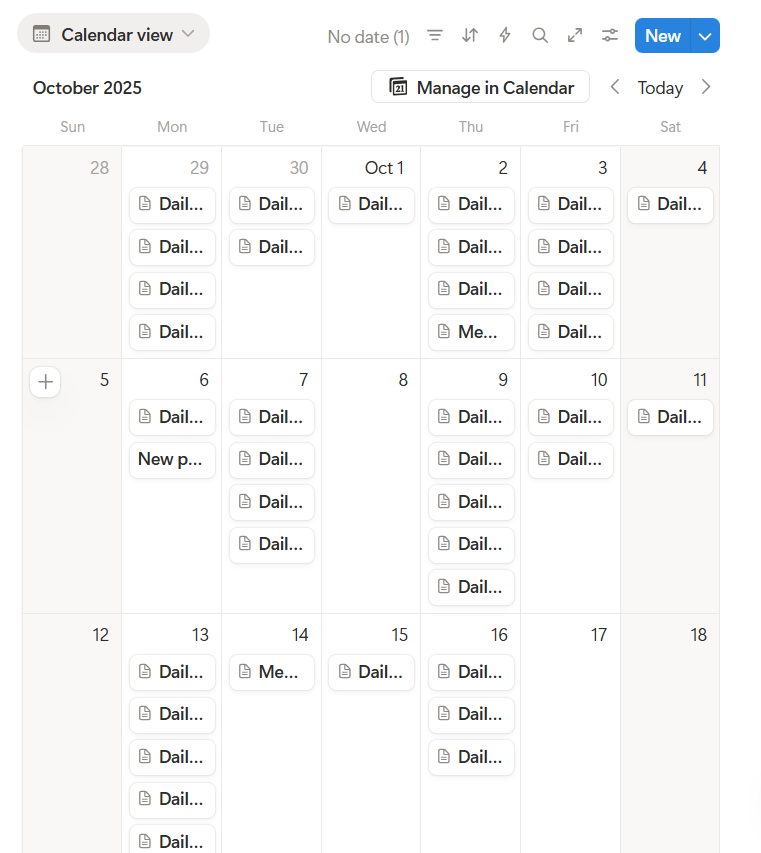Go to previous month arrow
761x853 pixels.
[616, 87]
